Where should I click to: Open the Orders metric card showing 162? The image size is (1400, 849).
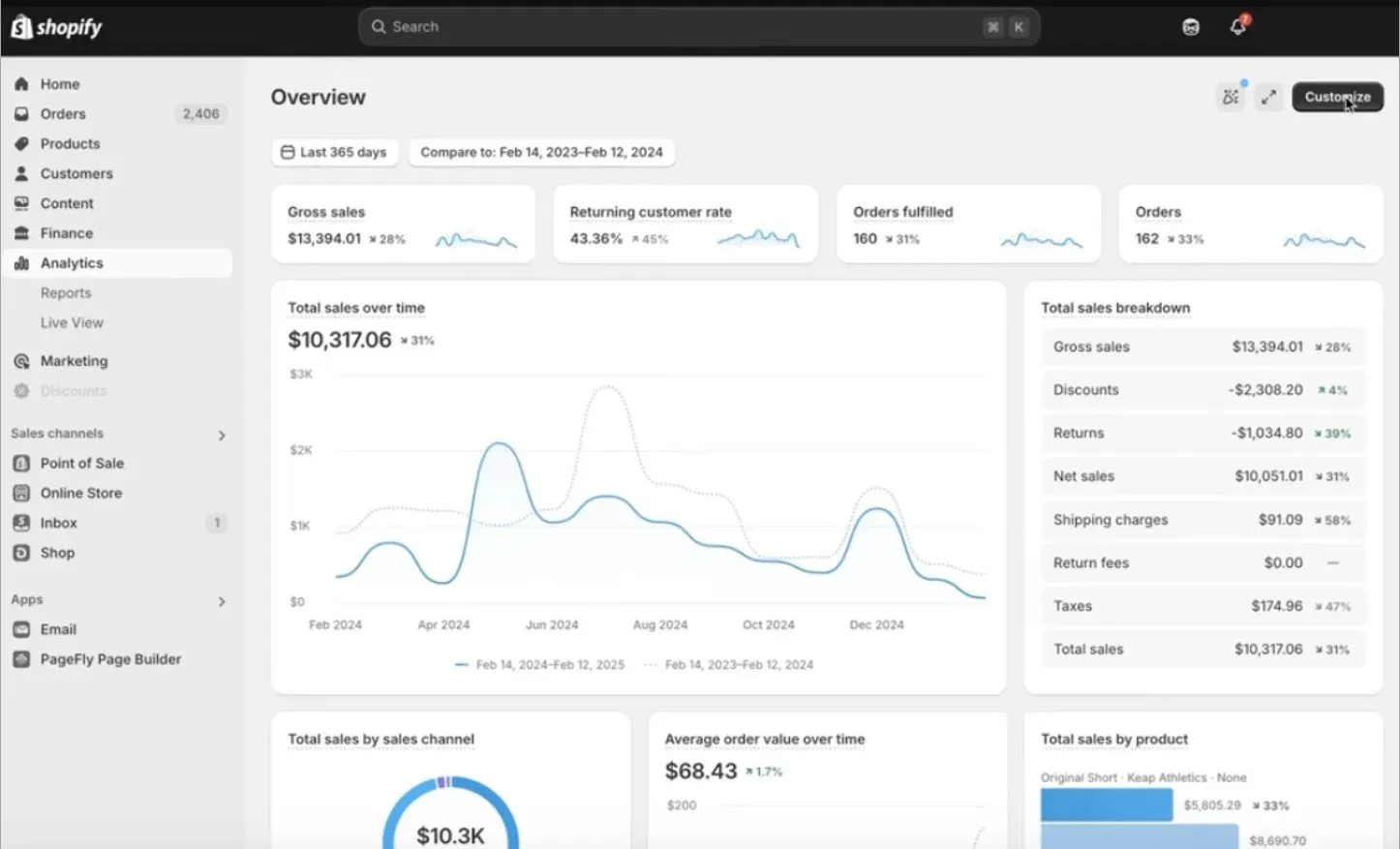(x=1251, y=225)
